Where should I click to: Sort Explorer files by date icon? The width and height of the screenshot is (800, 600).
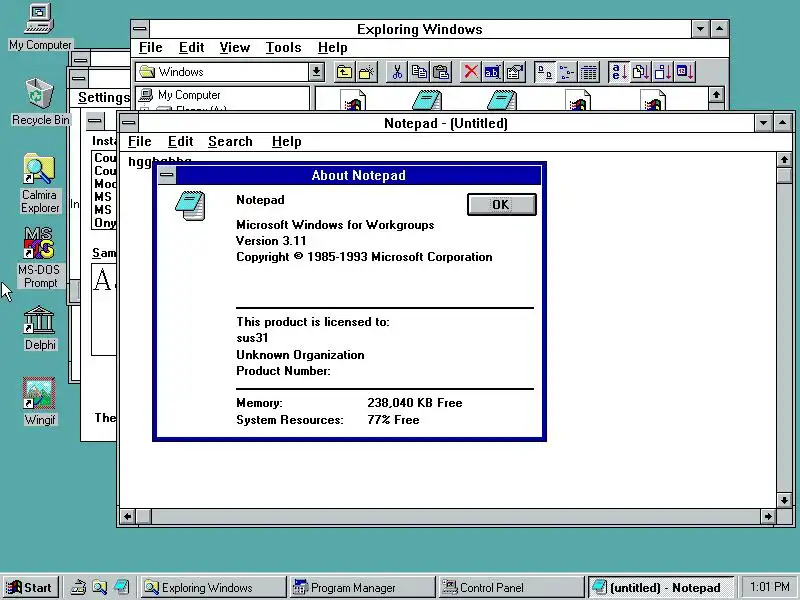click(685, 72)
